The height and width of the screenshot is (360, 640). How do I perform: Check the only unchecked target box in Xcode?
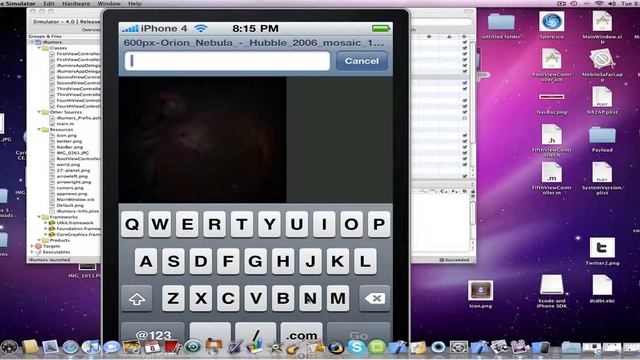click(x=465, y=118)
